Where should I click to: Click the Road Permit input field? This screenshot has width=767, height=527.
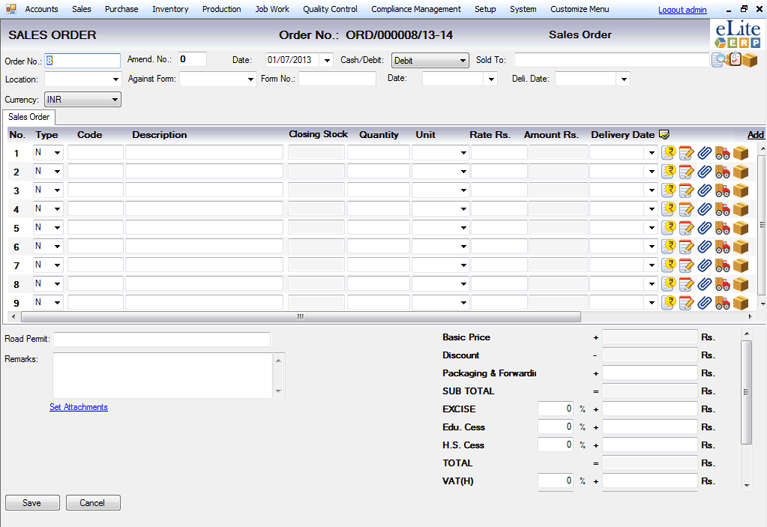point(161,339)
